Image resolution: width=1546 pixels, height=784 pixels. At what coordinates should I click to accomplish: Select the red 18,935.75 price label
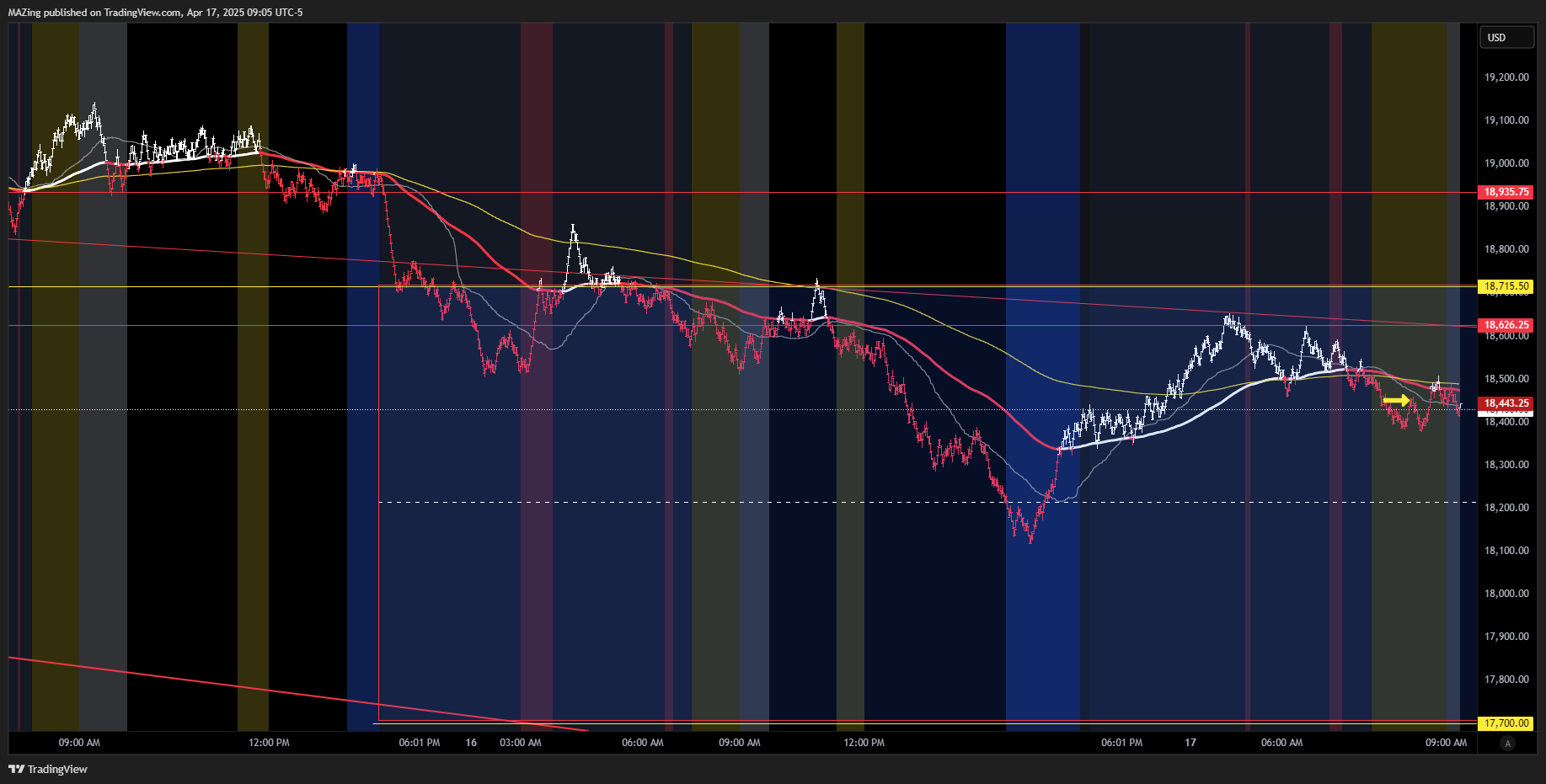tap(1506, 192)
